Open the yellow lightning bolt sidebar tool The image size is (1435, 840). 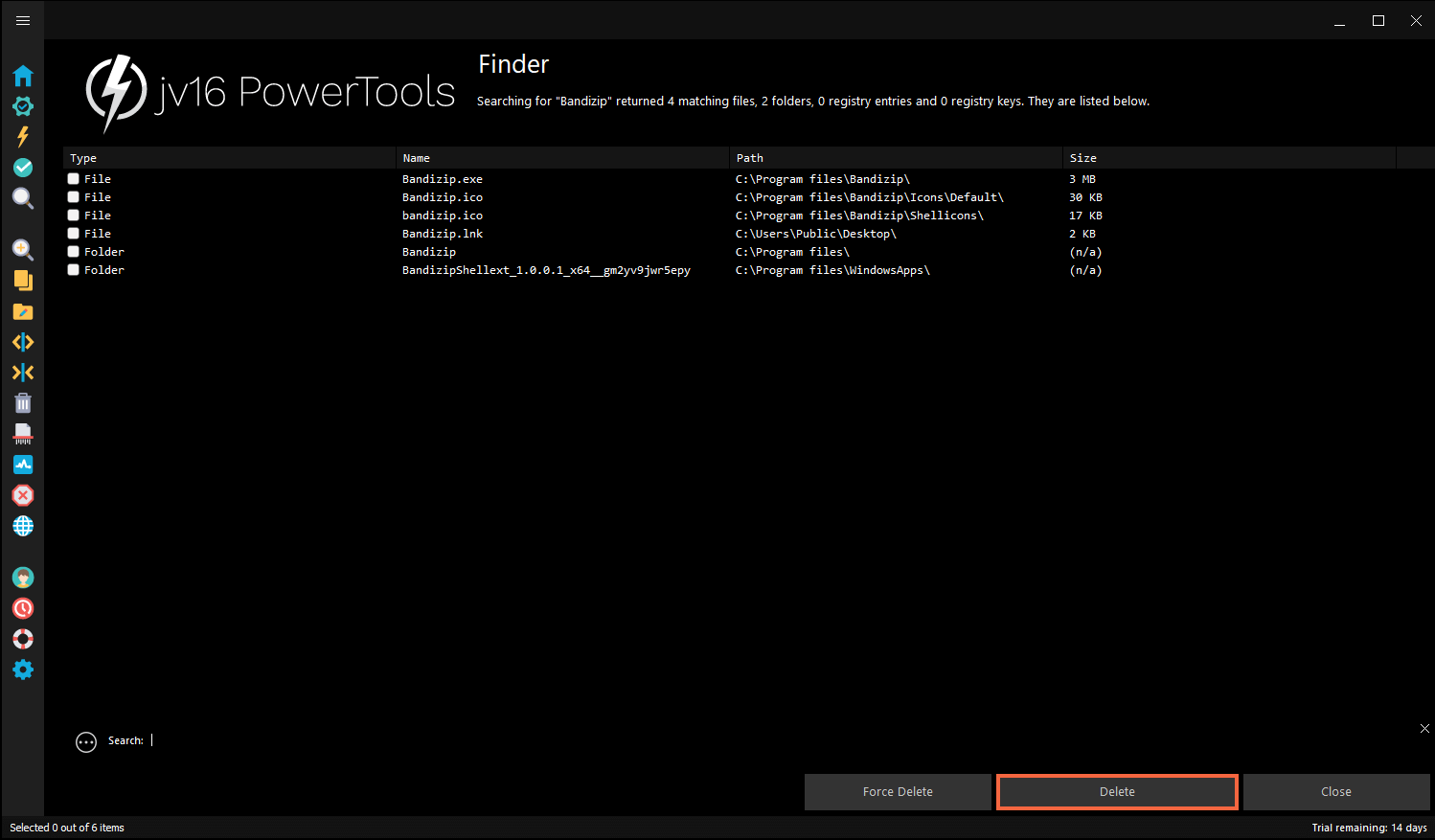point(23,137)
